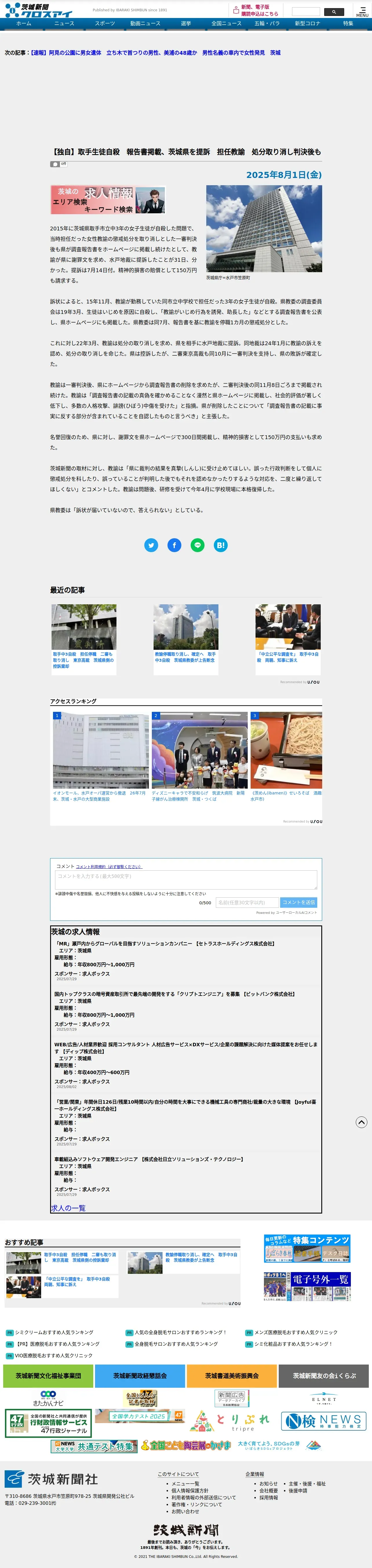Open 選挙 navigation tab
This screenshot has height=1568, width=372.
(186, 24)
